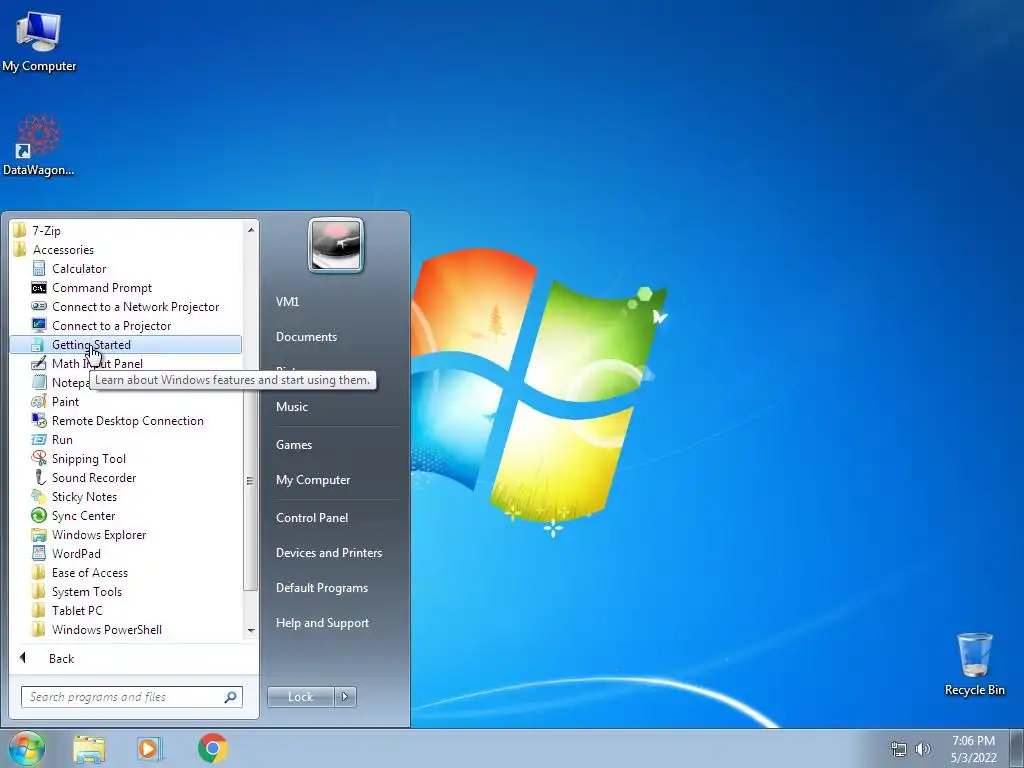
Task: Launch Google Chrome from the taskbar
Action: point(212,748)
